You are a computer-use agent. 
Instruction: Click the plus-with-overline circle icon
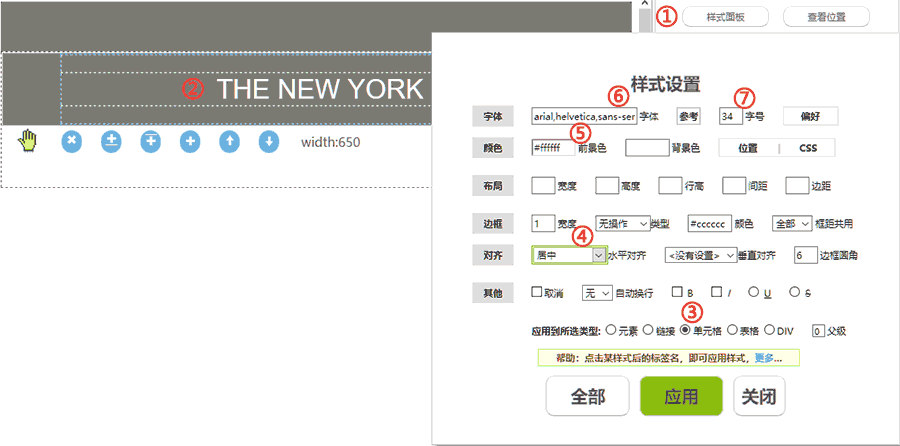click(150, 141)
